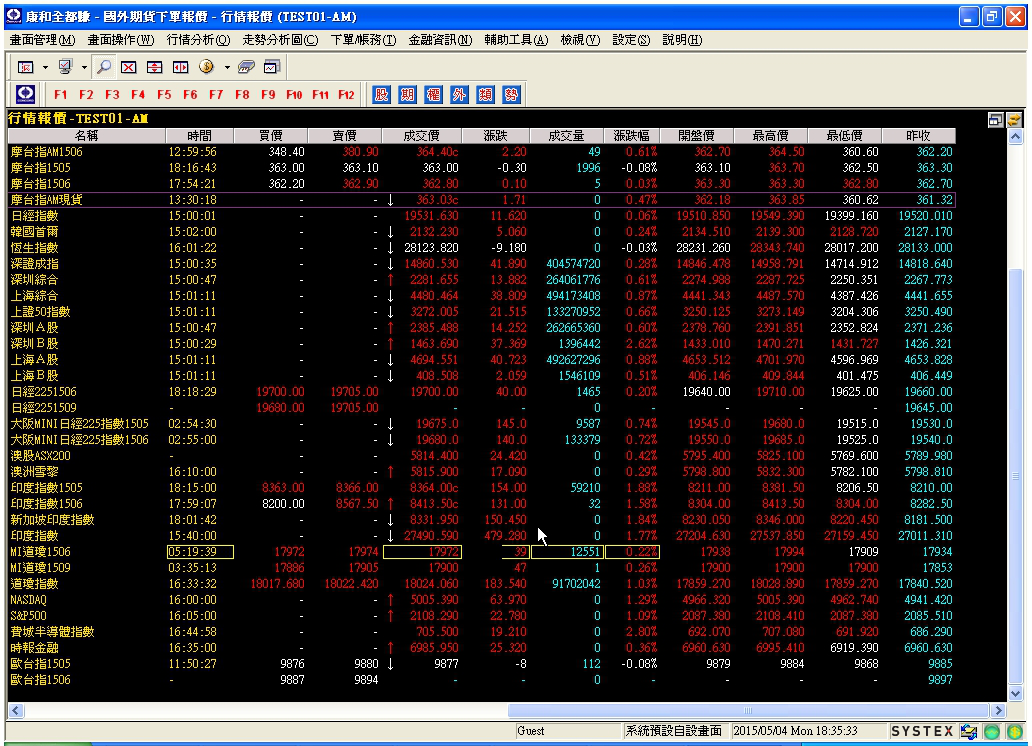1032x746 pixels.
Task: Select the F3 shortcut button
Action: coord(113,95)
